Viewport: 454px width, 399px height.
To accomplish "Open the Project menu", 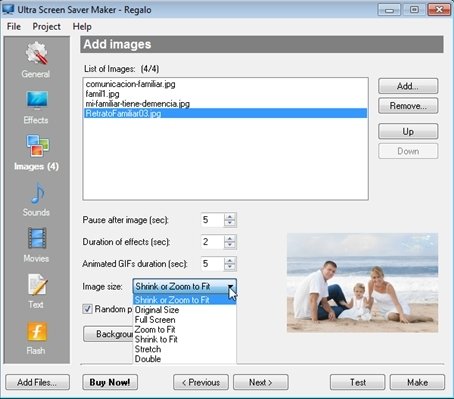I will (x=46, y=26).
